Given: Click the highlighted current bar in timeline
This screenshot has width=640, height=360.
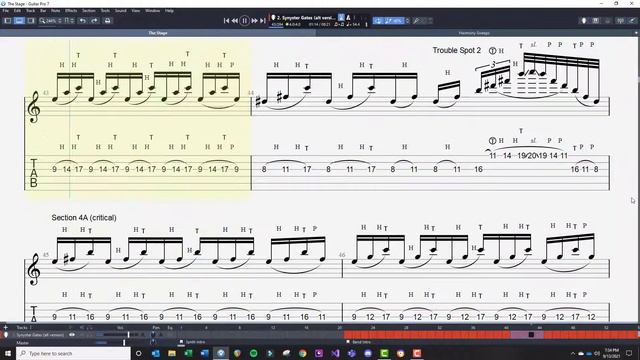Looking at the screenshot, I should tap(531, 335).
